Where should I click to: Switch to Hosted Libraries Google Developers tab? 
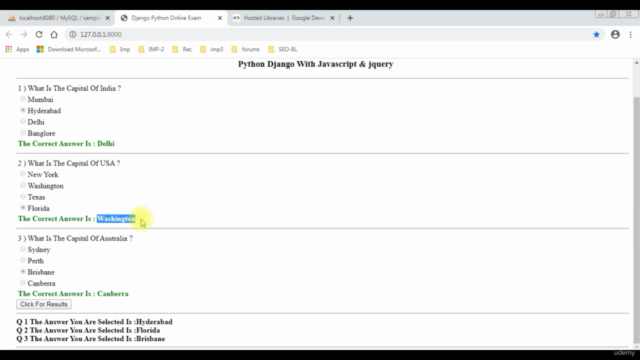pos(284,18)
